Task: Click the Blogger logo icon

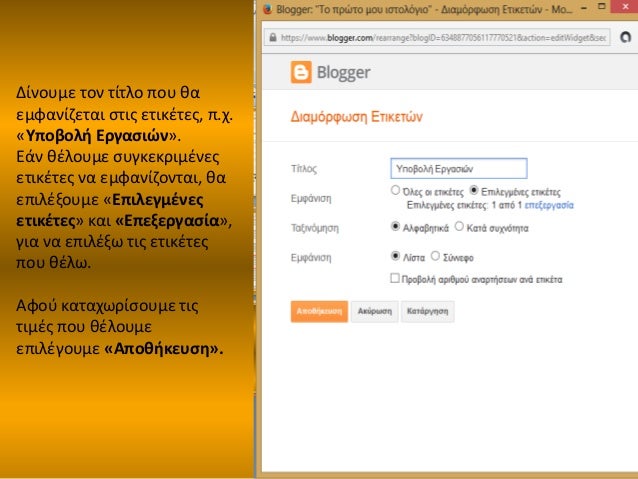Action: pyautogui.click(x=301, y=72)
